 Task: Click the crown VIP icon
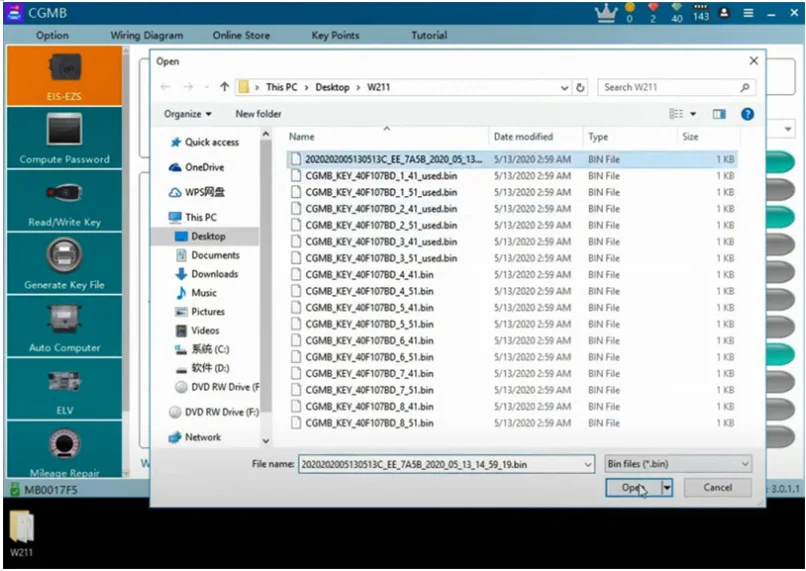[x=607, y=12]
